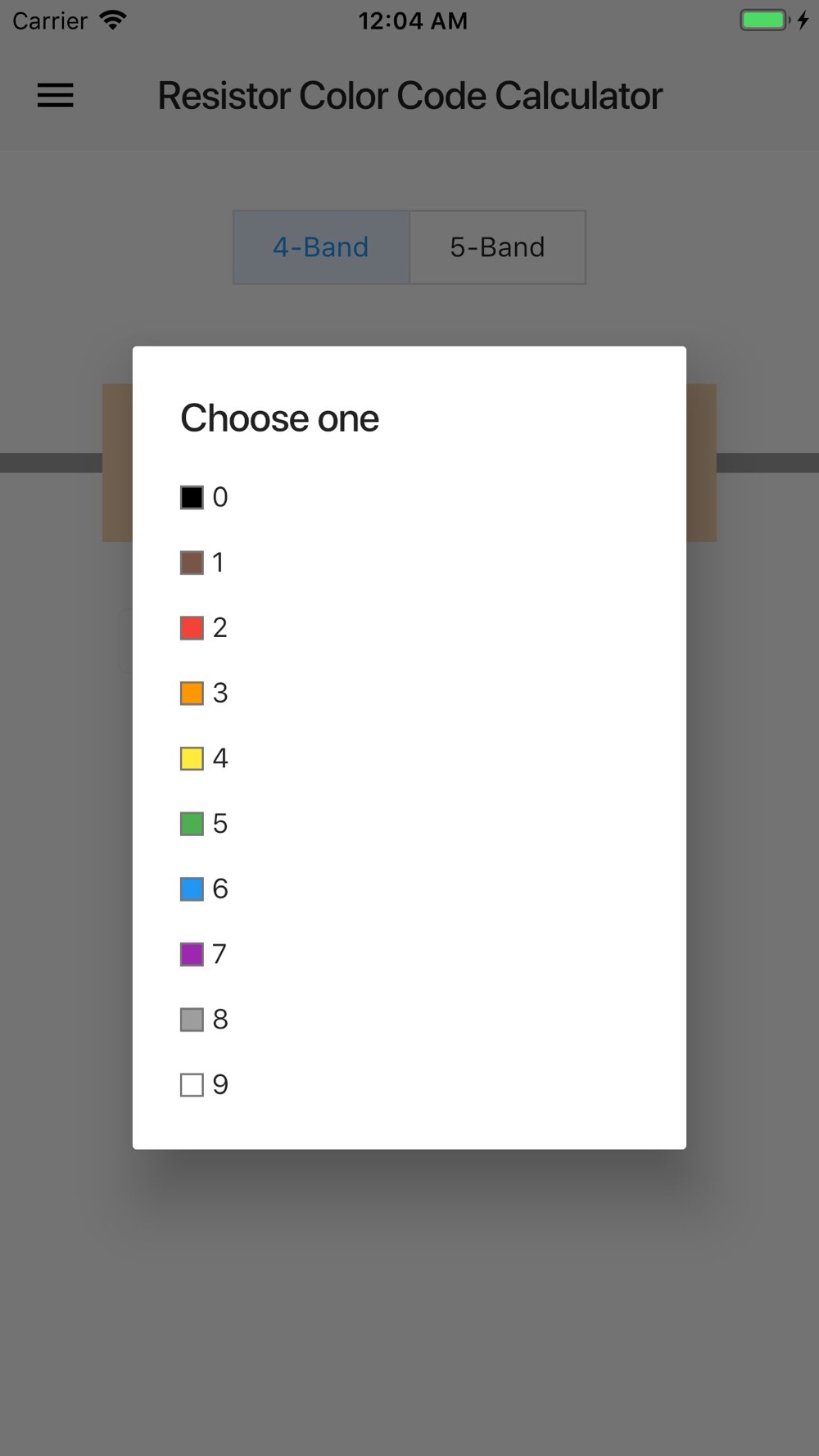Dismiss dialog by tapping resistor's right end

coord(701,463)
